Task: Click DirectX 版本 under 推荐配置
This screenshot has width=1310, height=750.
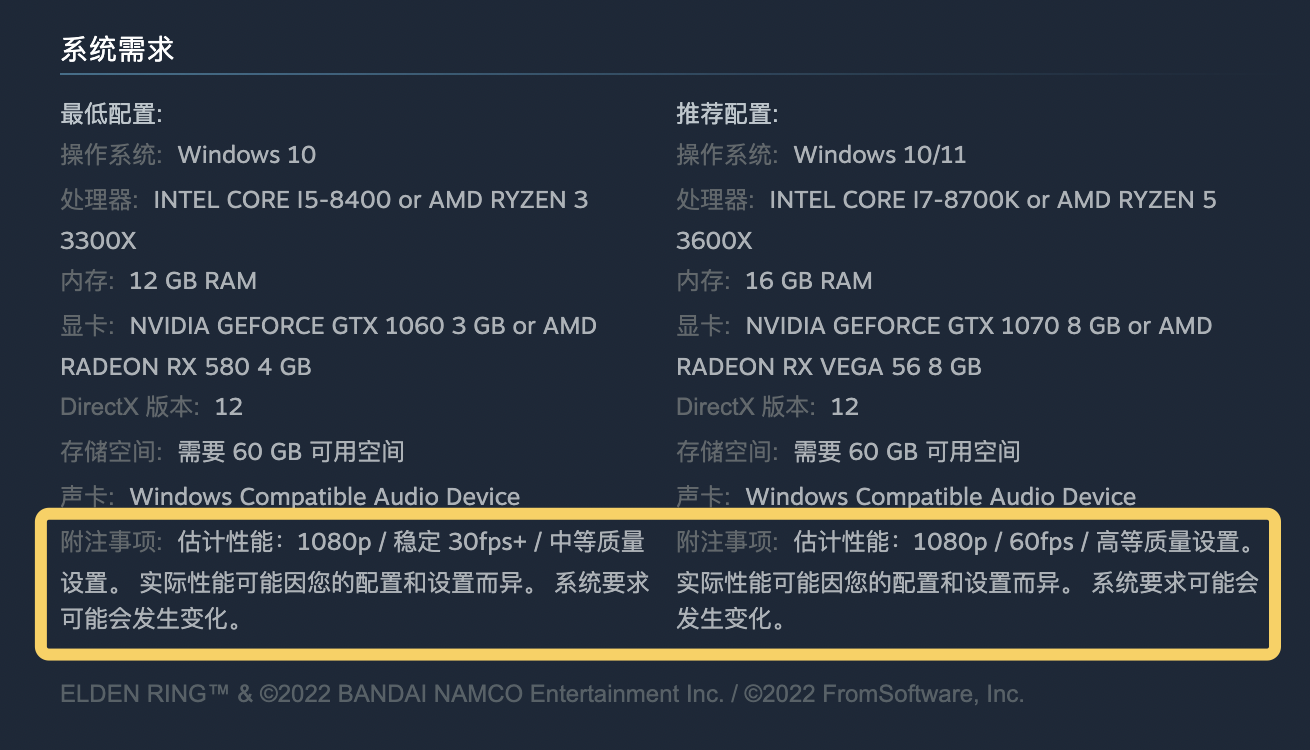Action: pos(746,407)
